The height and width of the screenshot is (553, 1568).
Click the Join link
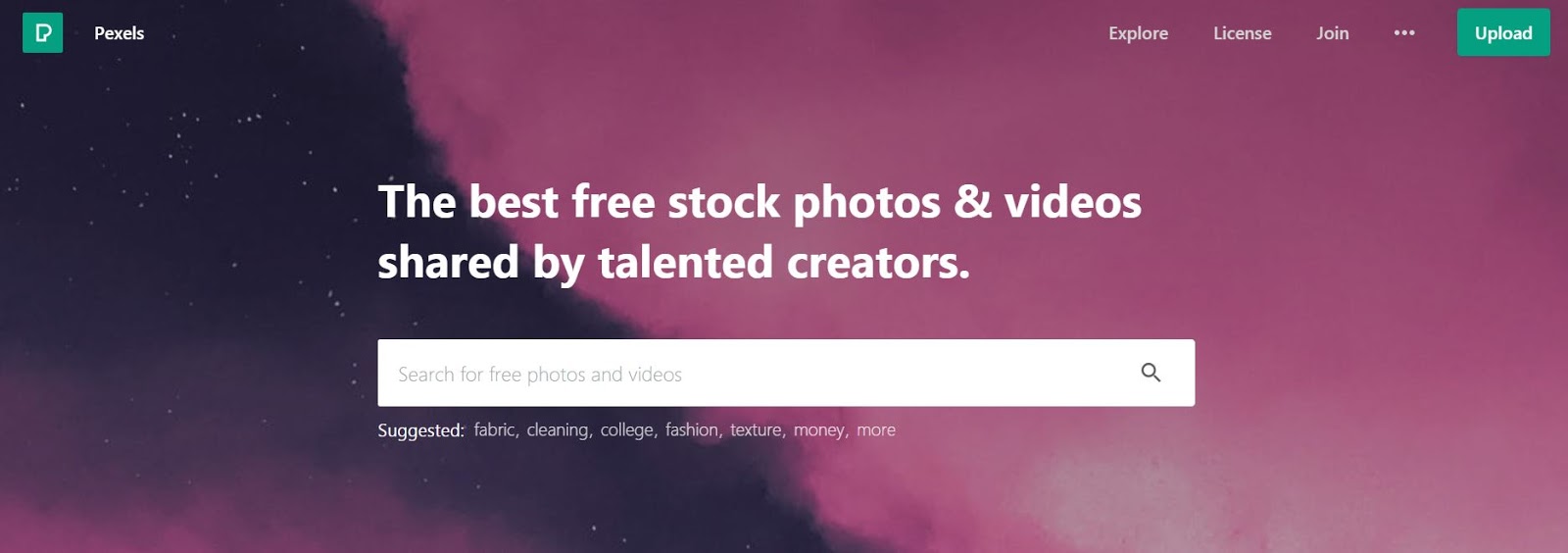[1332, 33]
